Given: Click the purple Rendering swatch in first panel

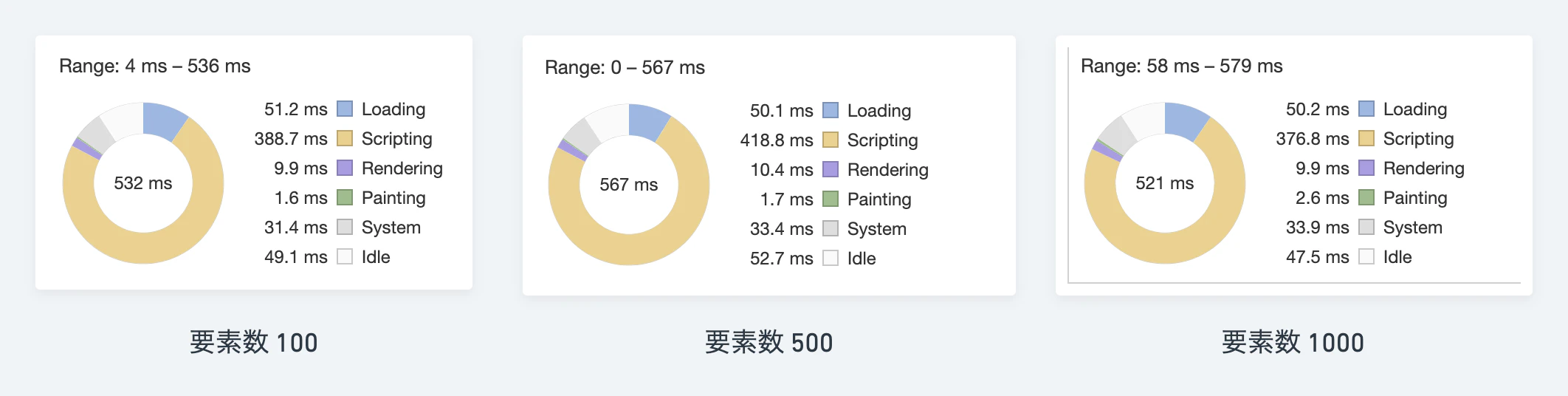Looking at the screenshot, I should pyautogui.click(x=345, y=168).
